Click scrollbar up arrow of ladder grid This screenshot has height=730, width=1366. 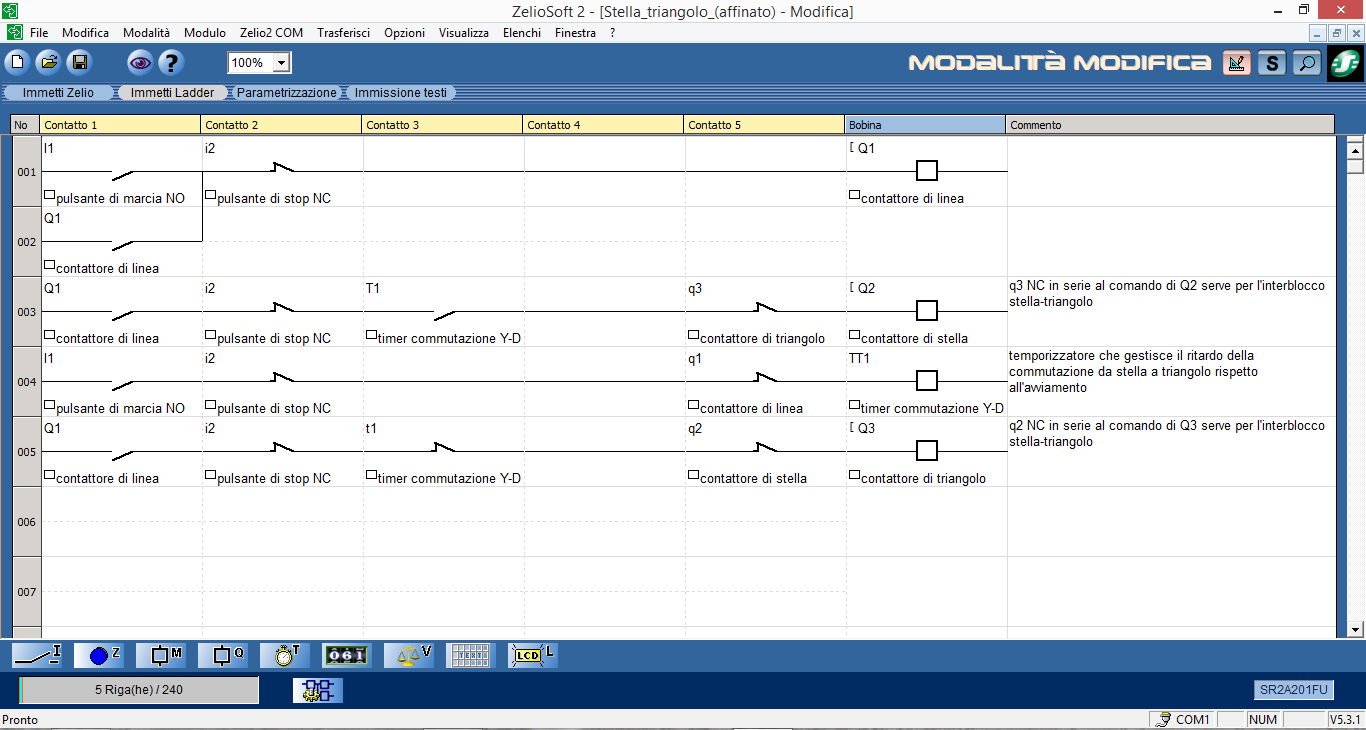pyautogui.click(x=1356, y=151)
